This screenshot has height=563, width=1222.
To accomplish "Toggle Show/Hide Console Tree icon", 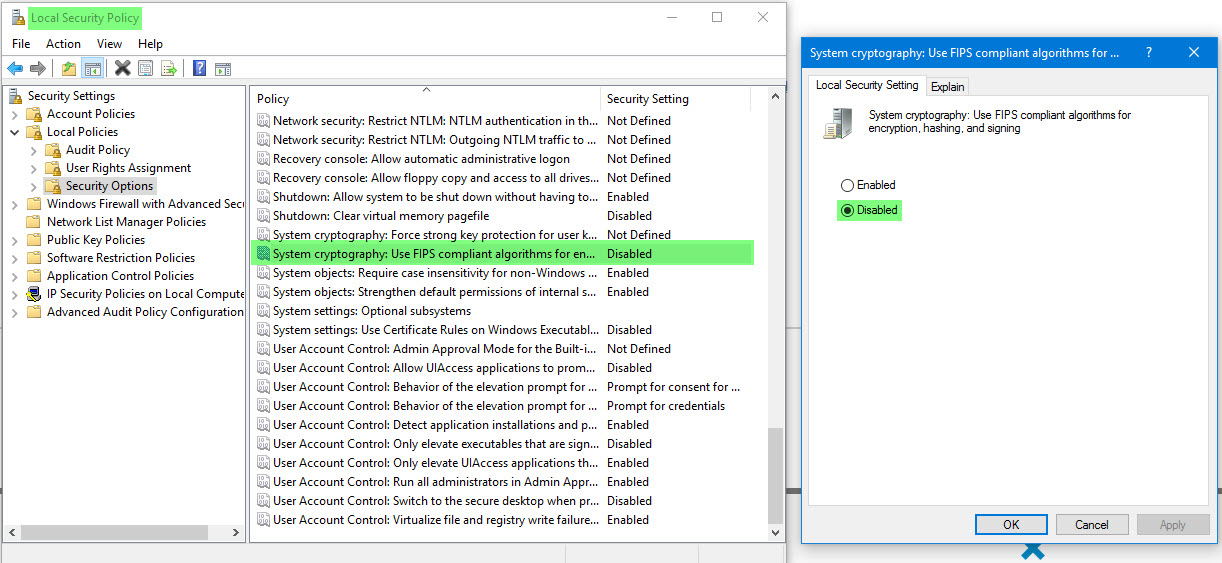I will (x=92, y=68).
